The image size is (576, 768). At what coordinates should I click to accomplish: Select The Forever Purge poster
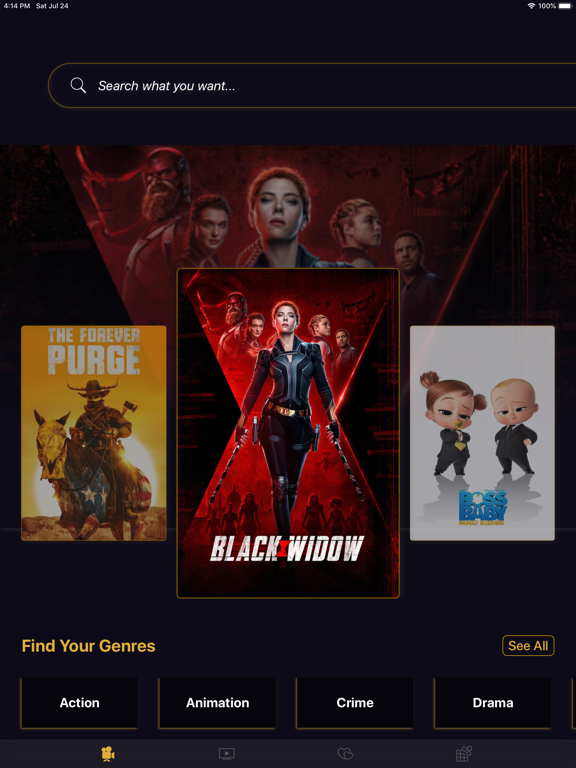(94, 433)
